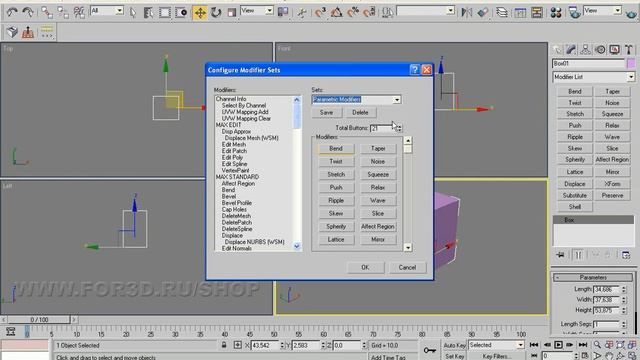Toggle the Set Key mode button

pos(454,356)
